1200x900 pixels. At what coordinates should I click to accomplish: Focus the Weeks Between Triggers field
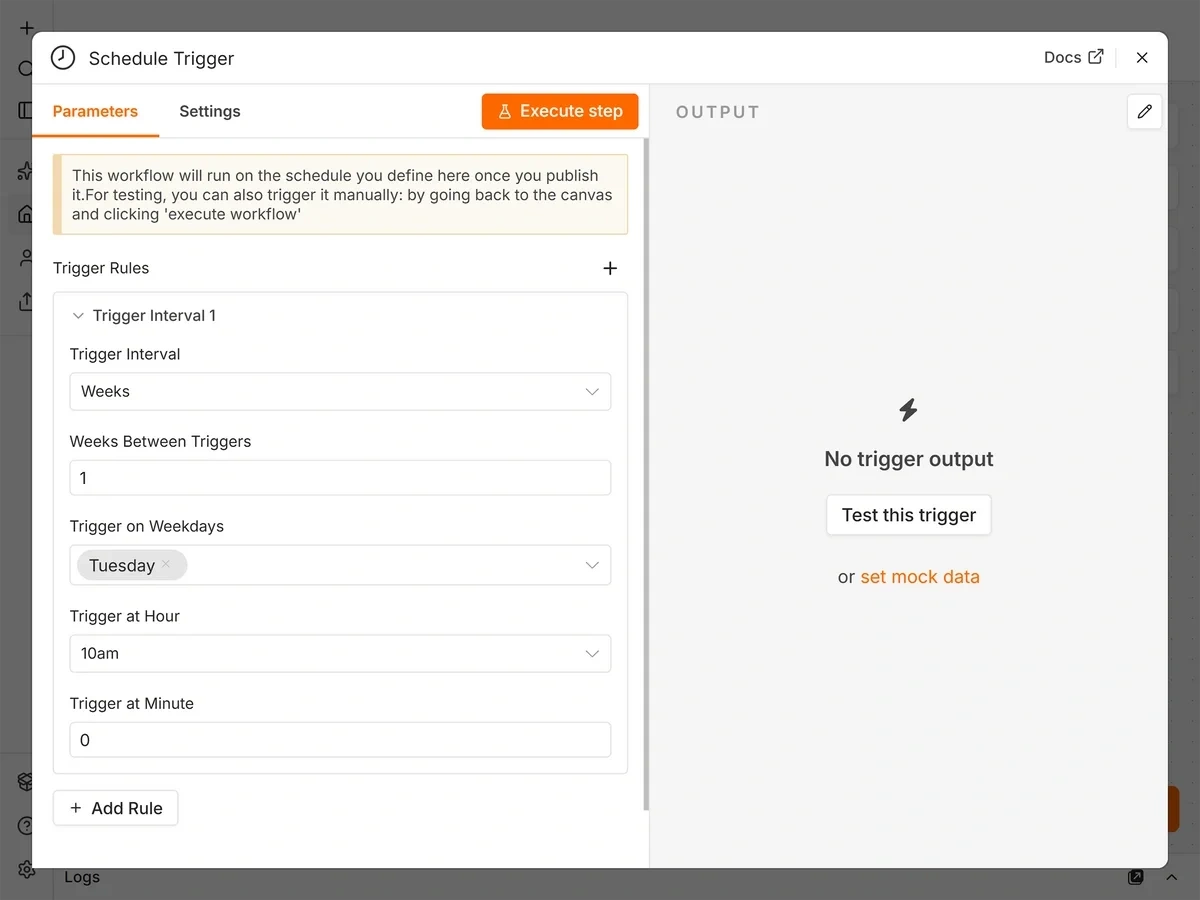pyautogui.click(x=340, y=478)
